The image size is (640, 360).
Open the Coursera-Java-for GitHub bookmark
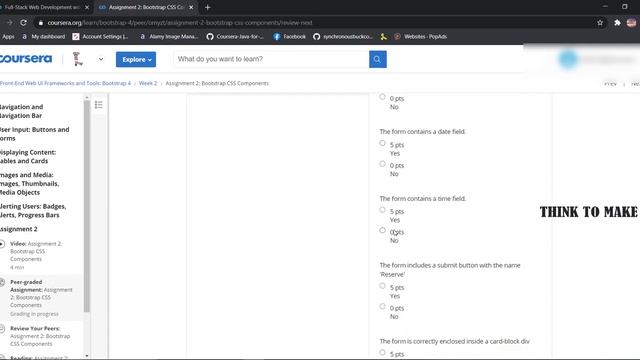click(235, 37)
